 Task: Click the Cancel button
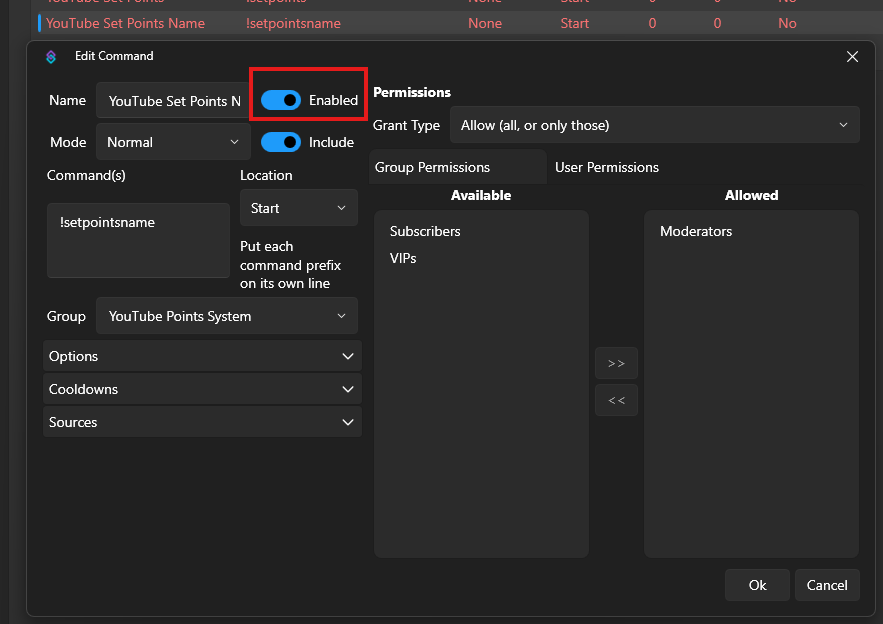click(827, 585)
